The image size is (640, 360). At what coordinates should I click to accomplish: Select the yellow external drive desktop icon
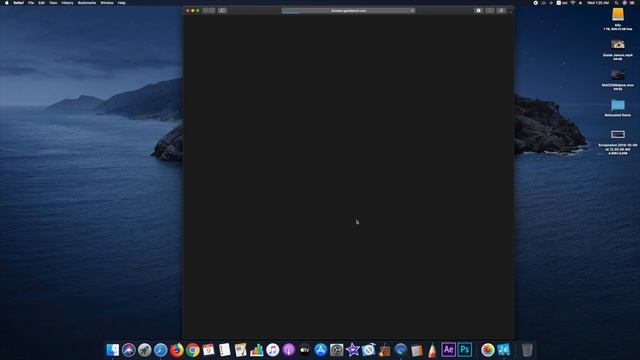click(618, 15)
